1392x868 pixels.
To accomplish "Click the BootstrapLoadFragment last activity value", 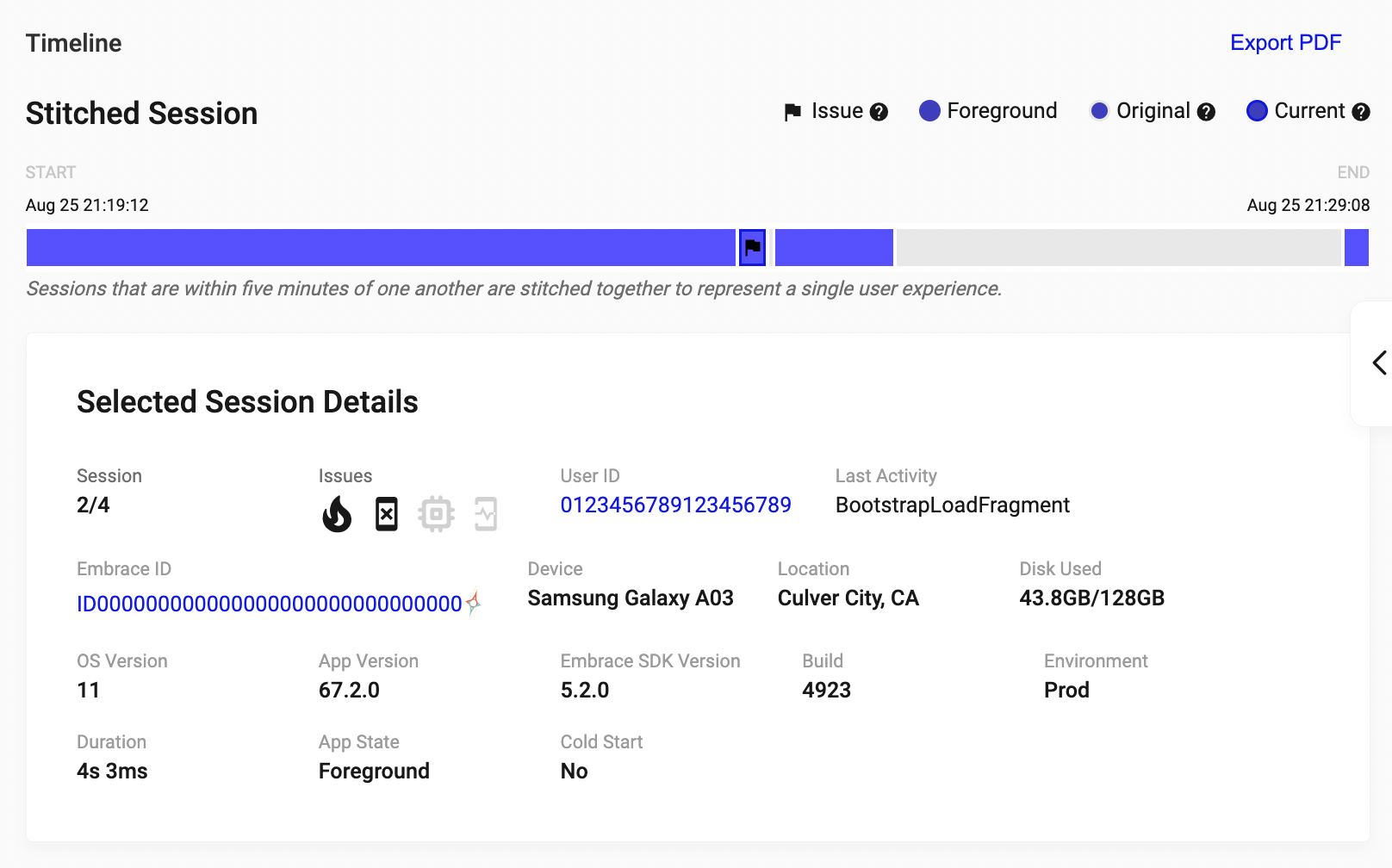I will [952, 505].
